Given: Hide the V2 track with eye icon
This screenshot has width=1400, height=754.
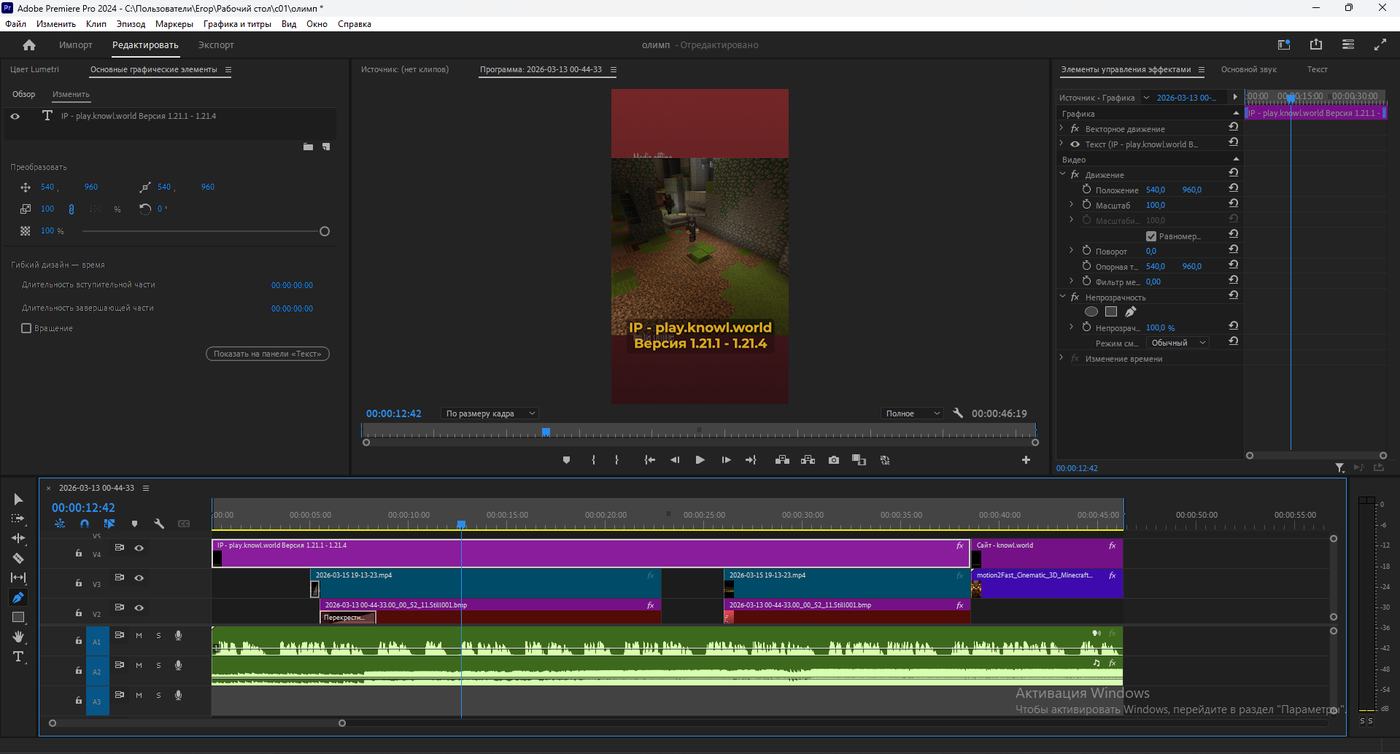Looking at the screenshot, I should [139, 608].
